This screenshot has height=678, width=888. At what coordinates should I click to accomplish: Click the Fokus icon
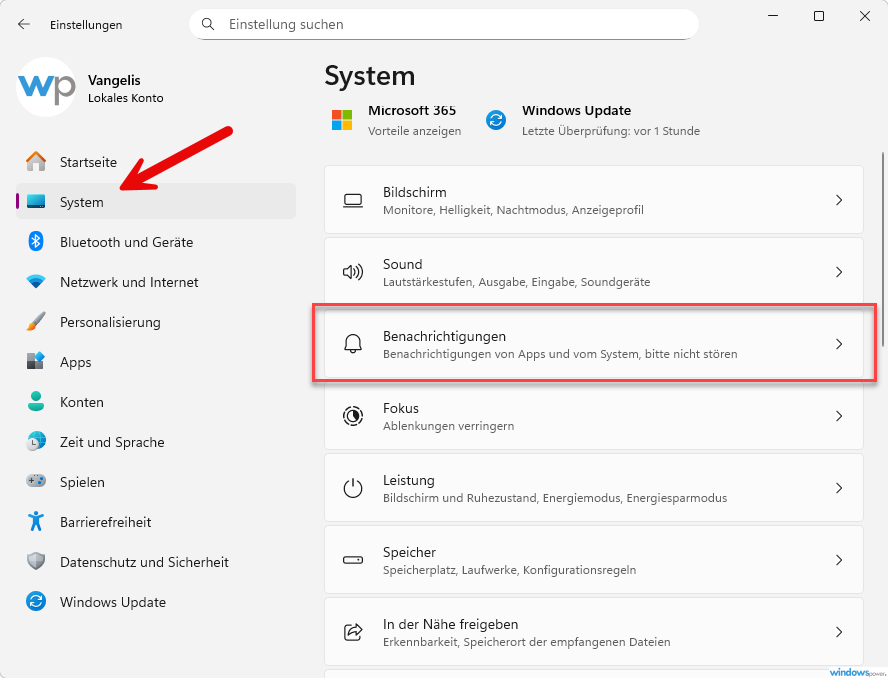pos(352,416)
